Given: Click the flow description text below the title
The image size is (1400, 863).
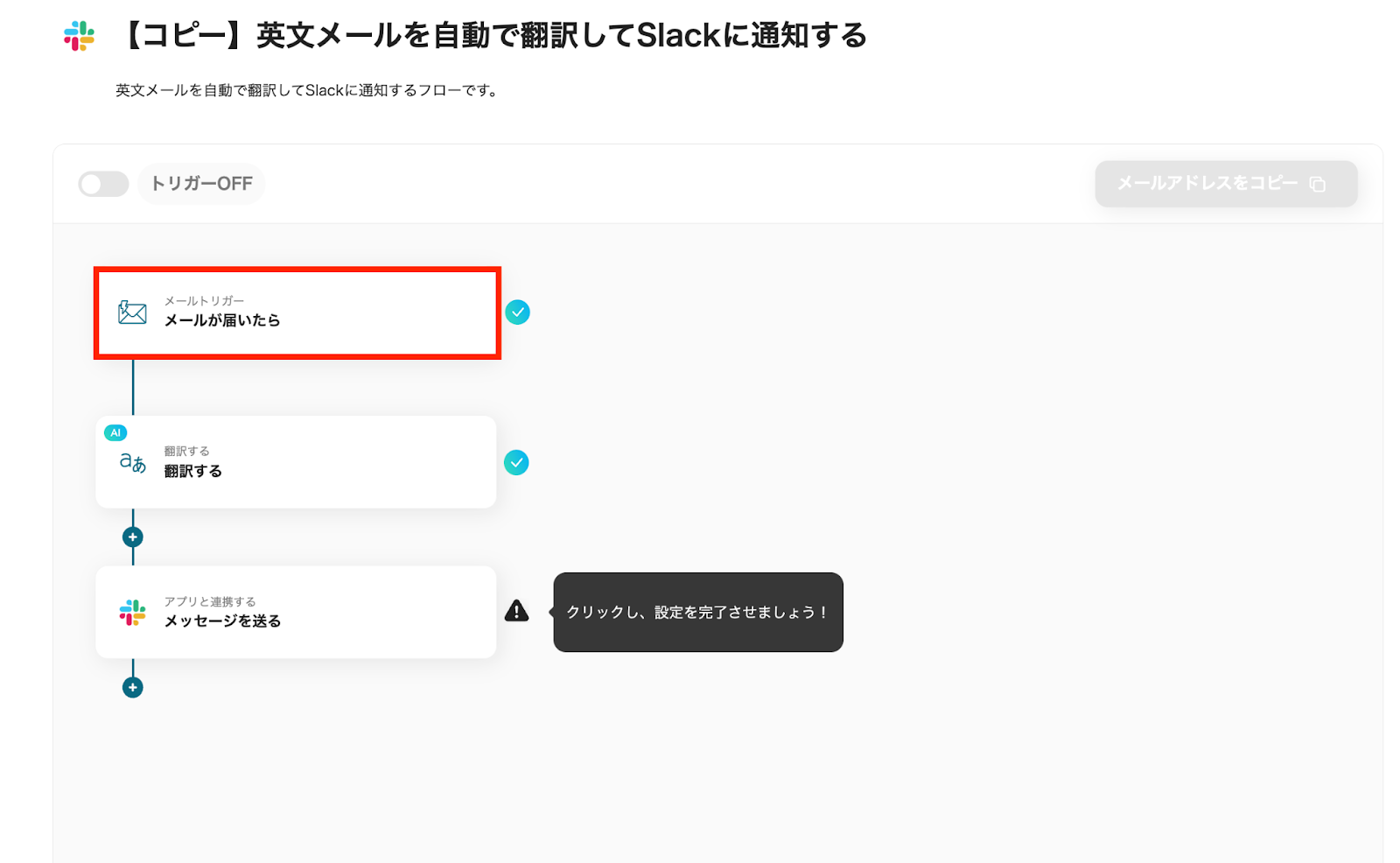Looking at the screenshot, I should (309, 90).
